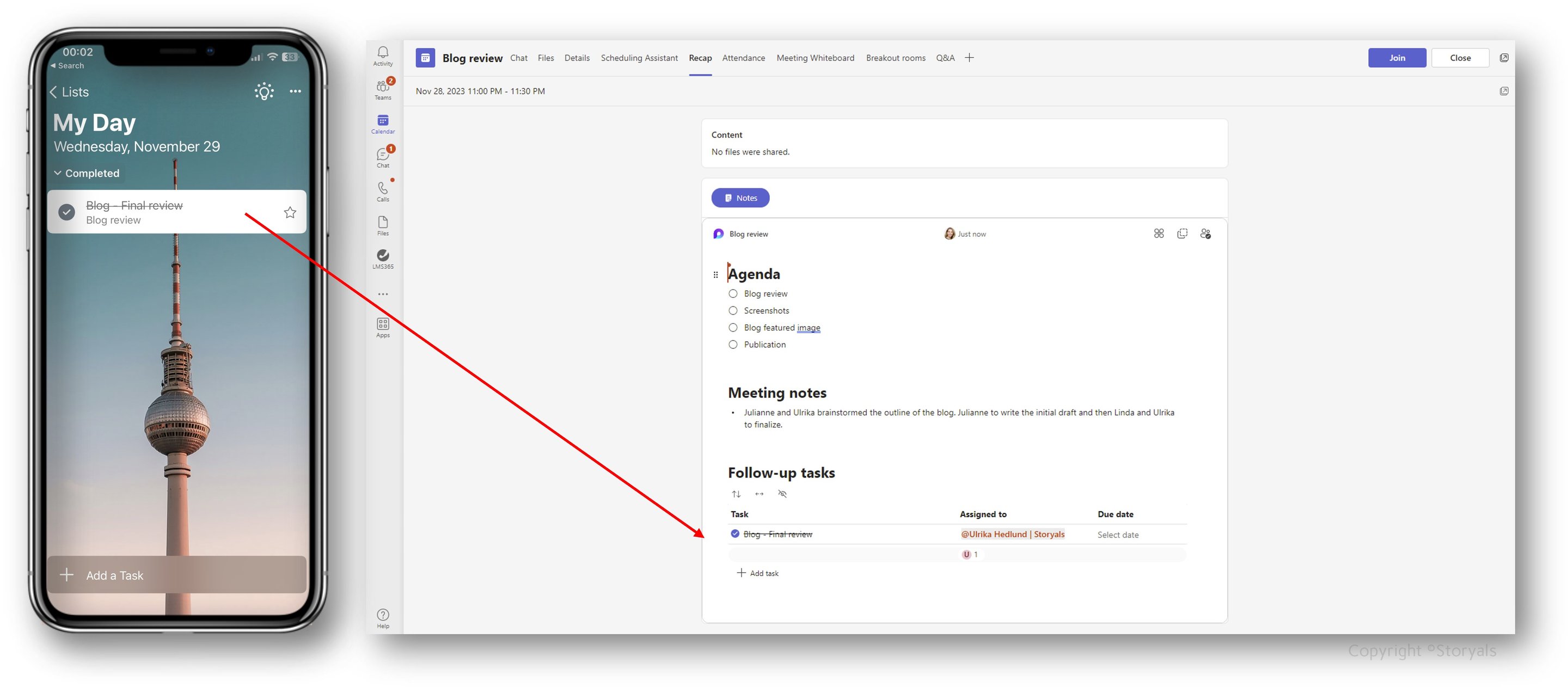Screen dimensions: 1568x687
Task: Open the Calls sidebar icon
Action: pyautogui.click(x=383, y=191)
